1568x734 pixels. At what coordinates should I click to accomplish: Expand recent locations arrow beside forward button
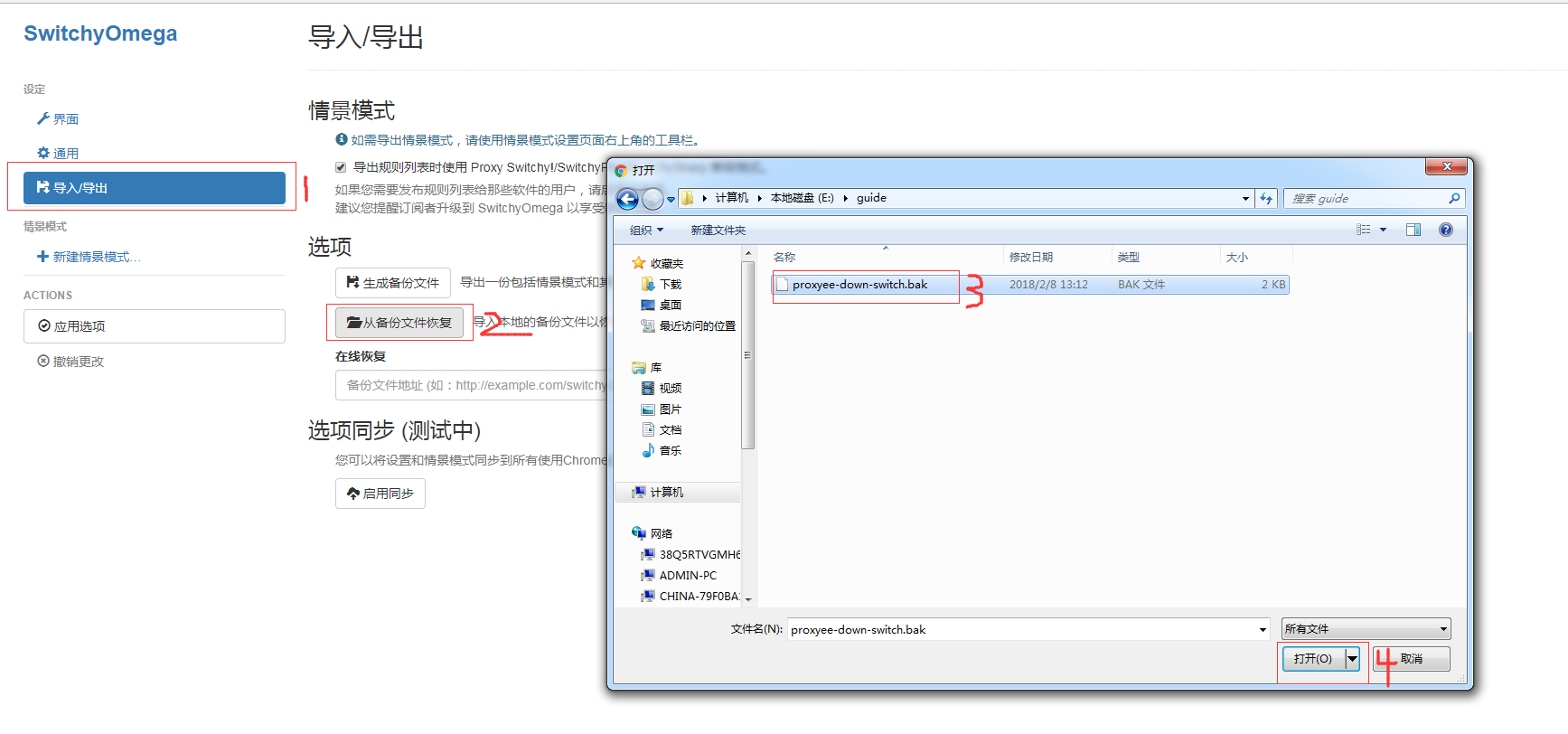[671, 199]
